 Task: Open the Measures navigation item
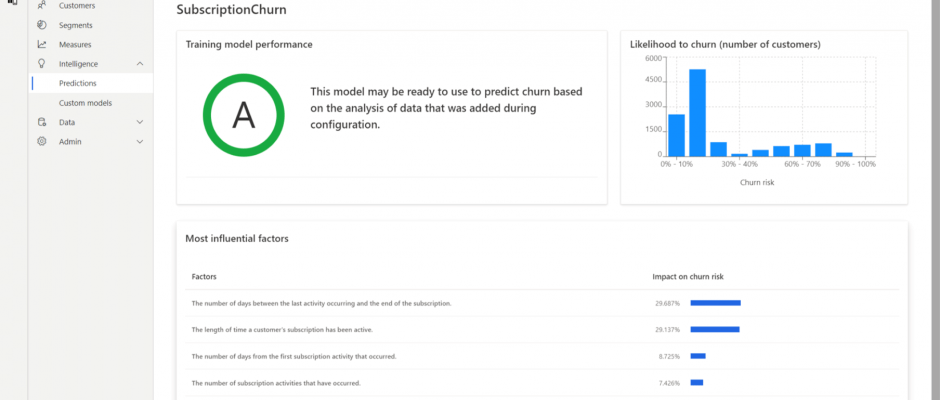(x=75, y=44)
